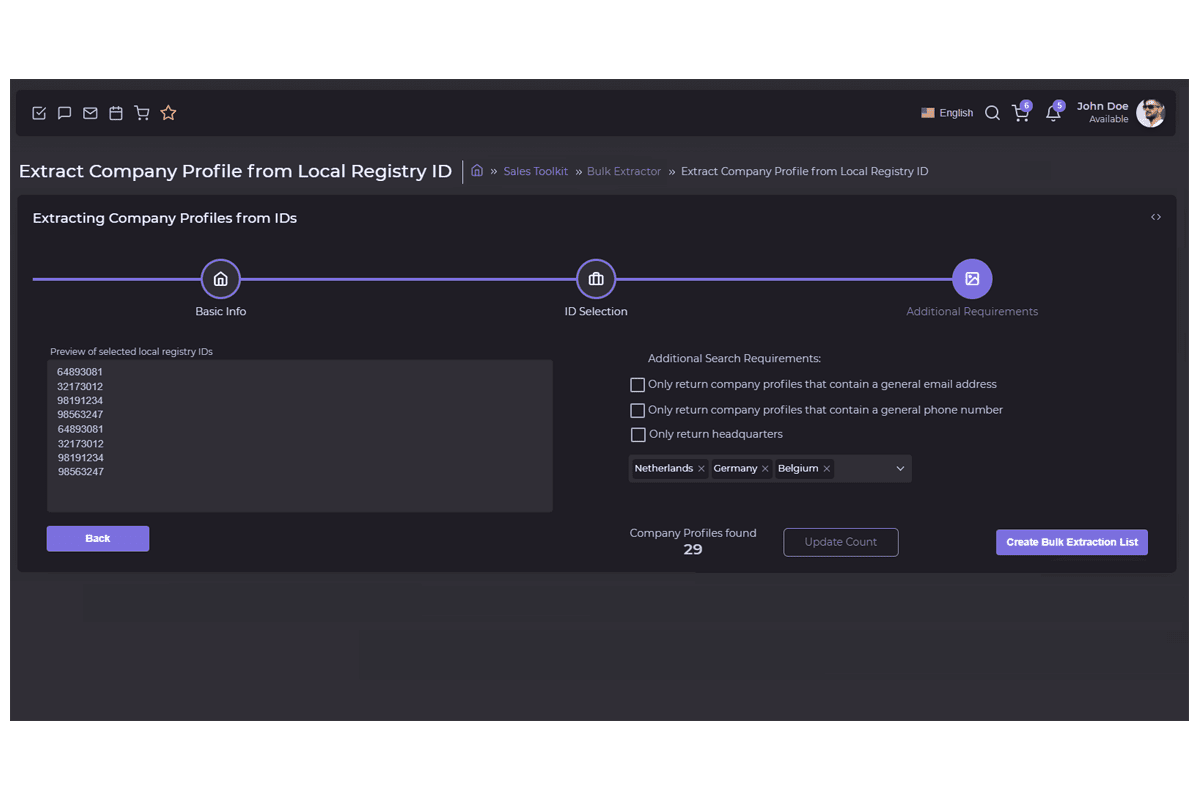Check Only return headquarters option
This screenshot has width=1200, height=800.
pyautogui.click(x=637, y=435)
